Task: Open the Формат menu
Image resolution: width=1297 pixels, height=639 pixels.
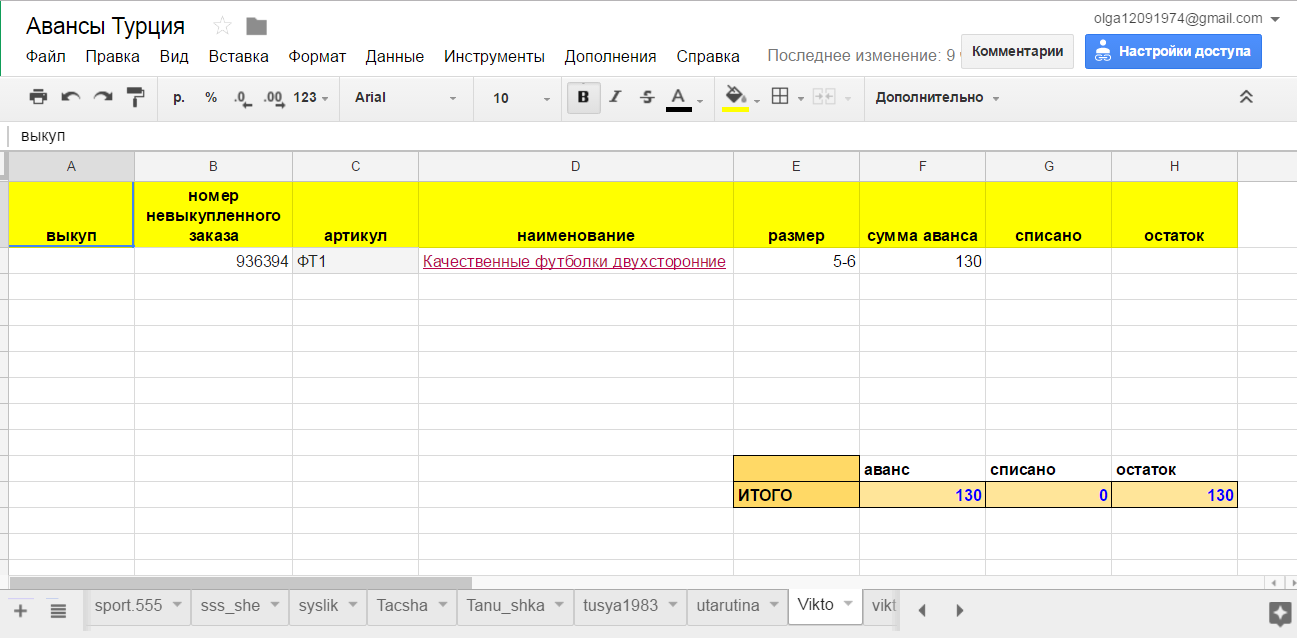Action: point(317,57)
